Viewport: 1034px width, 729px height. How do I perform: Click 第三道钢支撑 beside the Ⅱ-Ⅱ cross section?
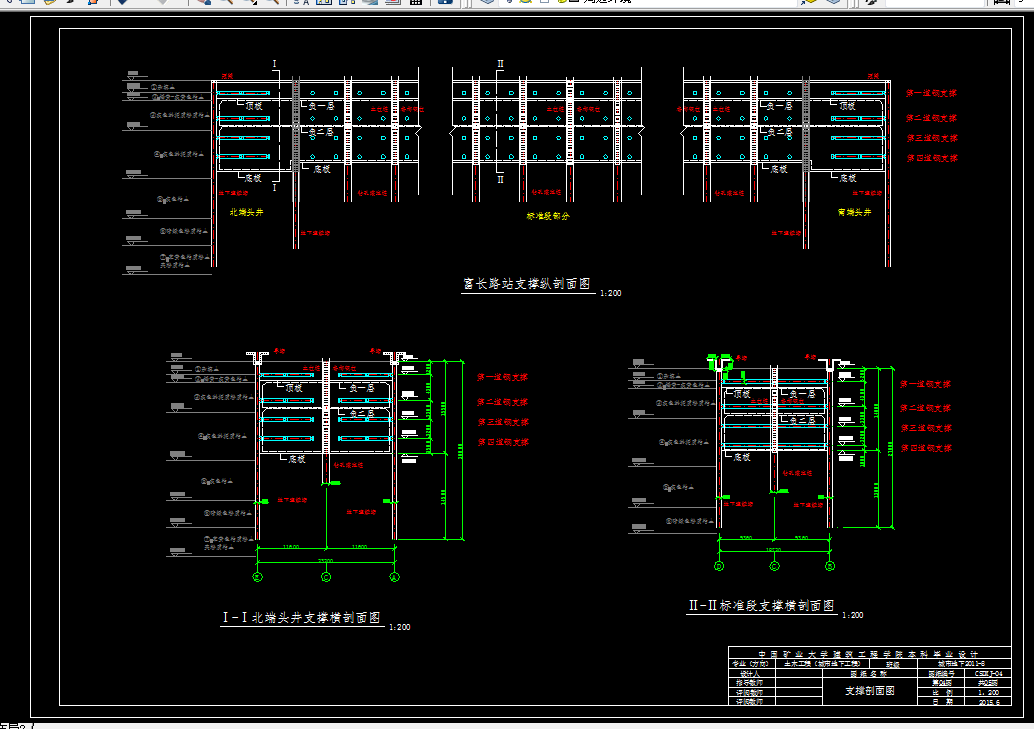point(927,428)
